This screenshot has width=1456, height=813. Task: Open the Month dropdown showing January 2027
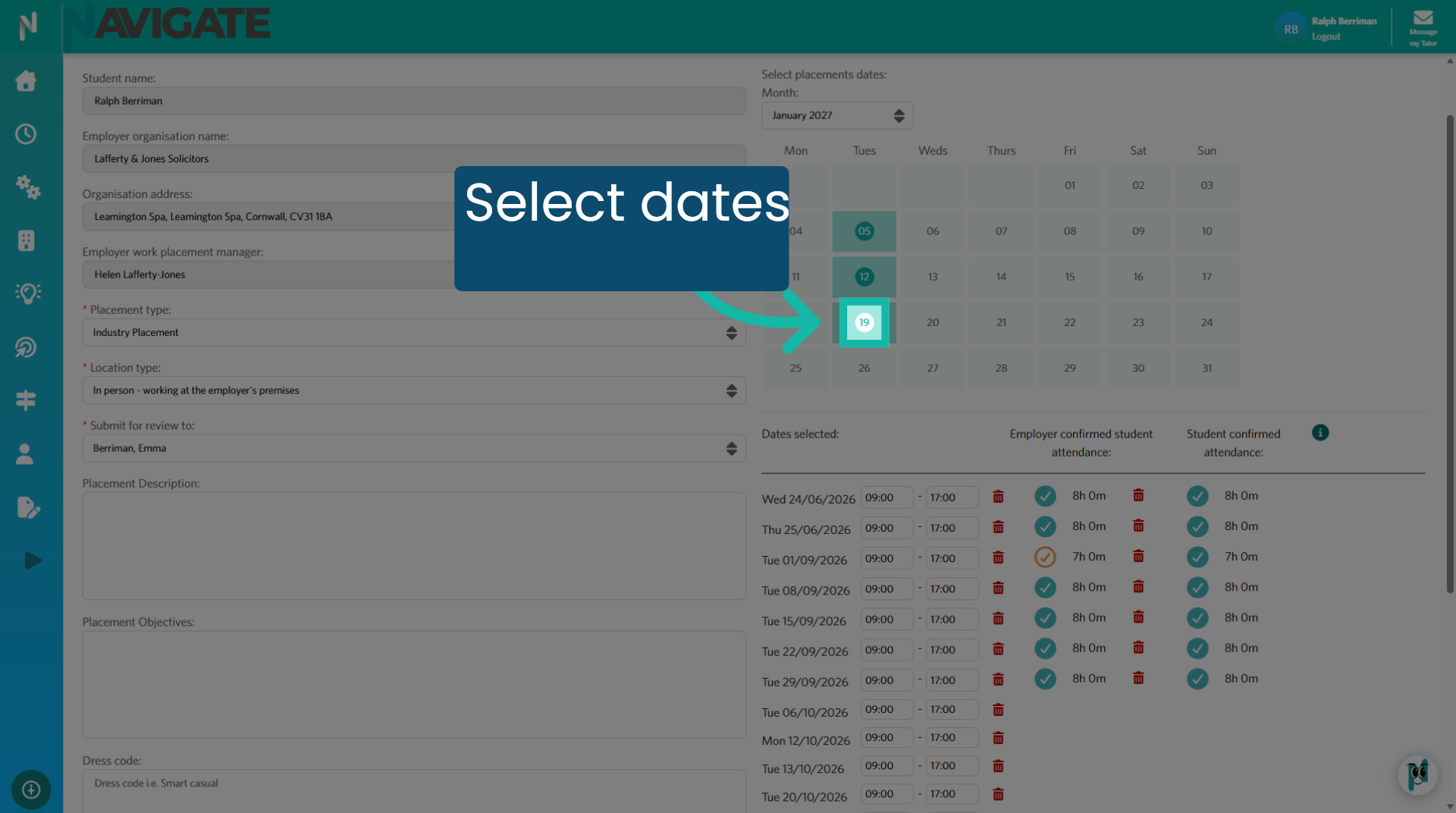[837, 115]
